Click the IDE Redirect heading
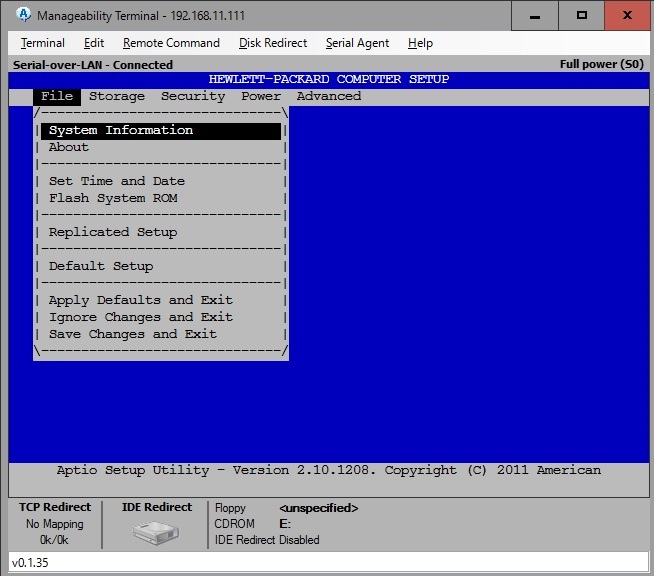Image resolution: width=654 pixels, height=576 pixels. pyautogui.click(x=157, y=507)
